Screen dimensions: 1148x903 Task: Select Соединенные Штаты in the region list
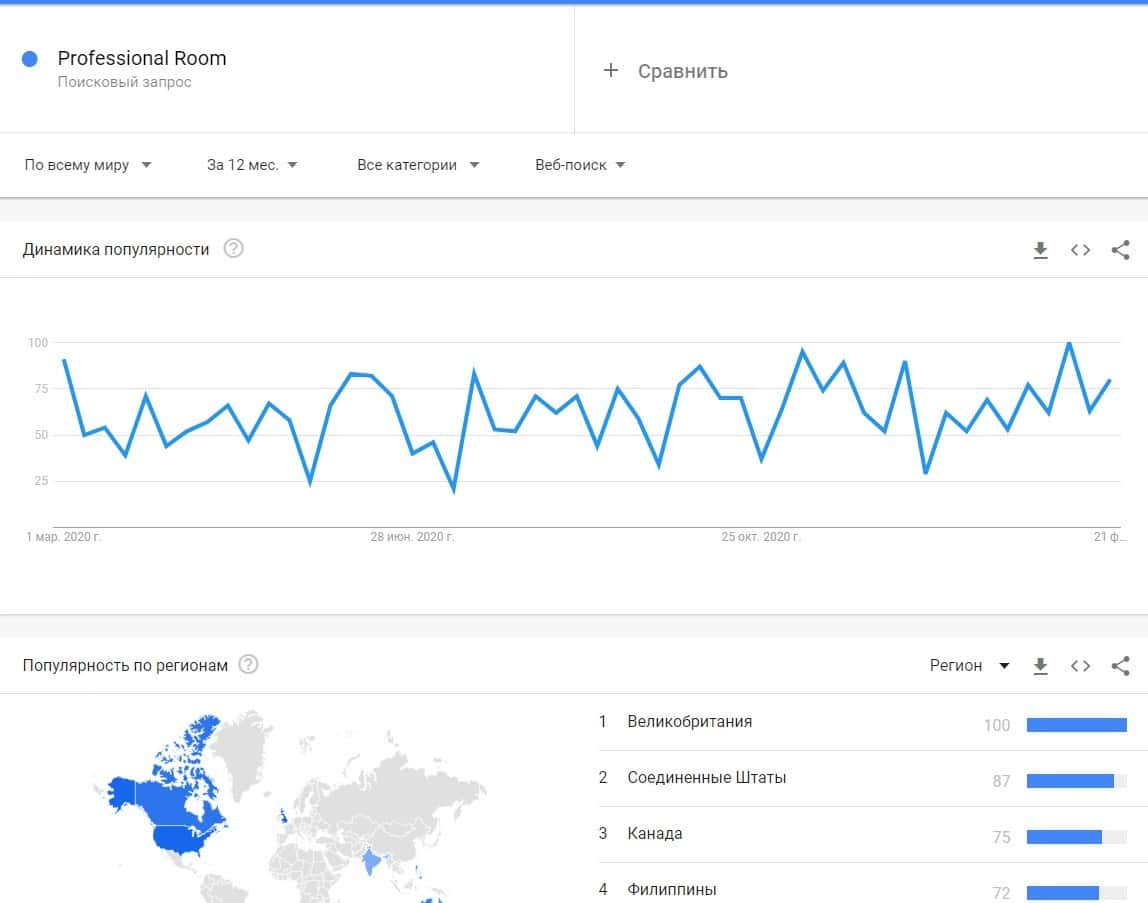706,778
